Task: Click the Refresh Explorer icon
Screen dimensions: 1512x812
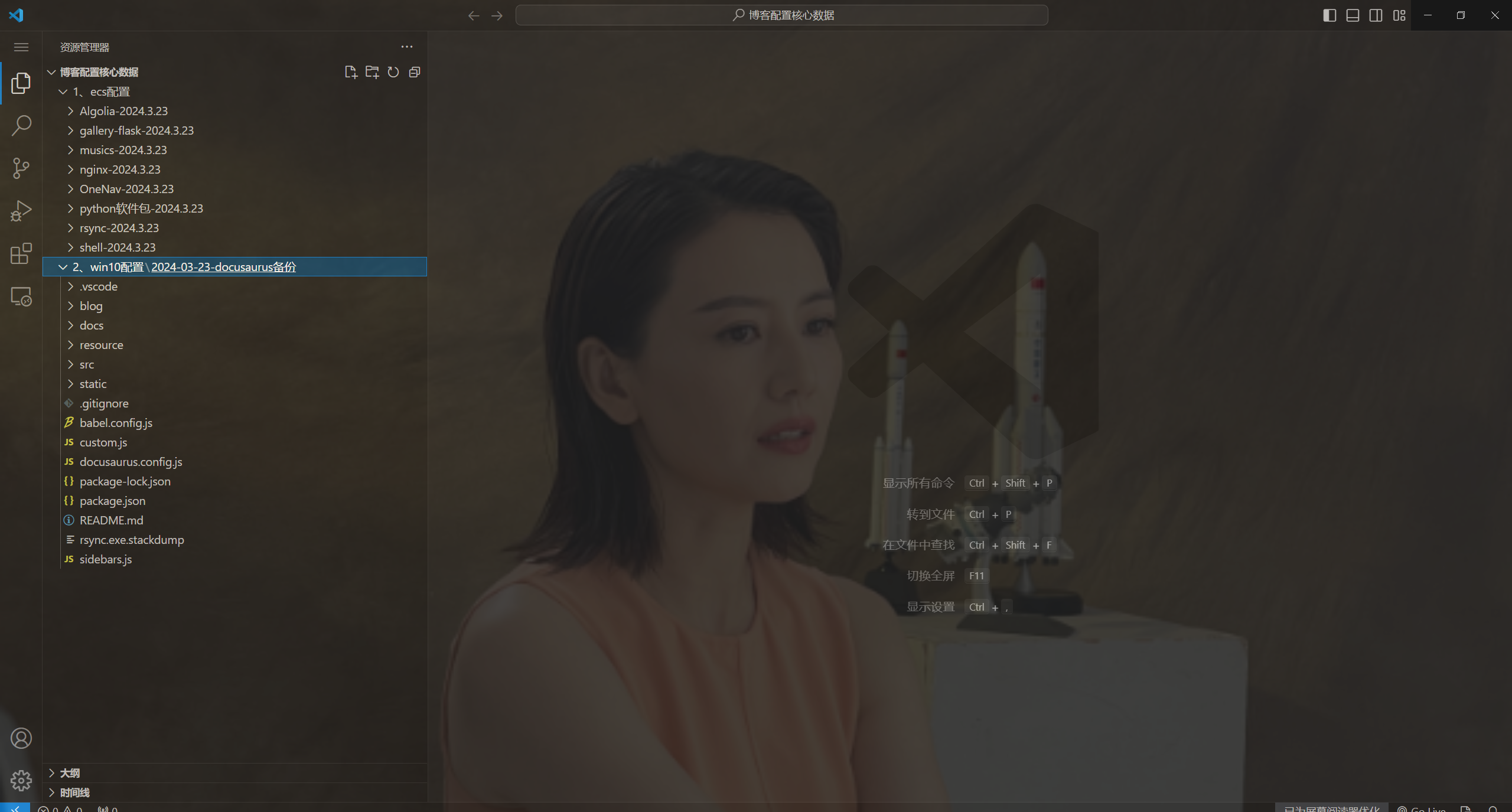Action: (x=393, y=72)
